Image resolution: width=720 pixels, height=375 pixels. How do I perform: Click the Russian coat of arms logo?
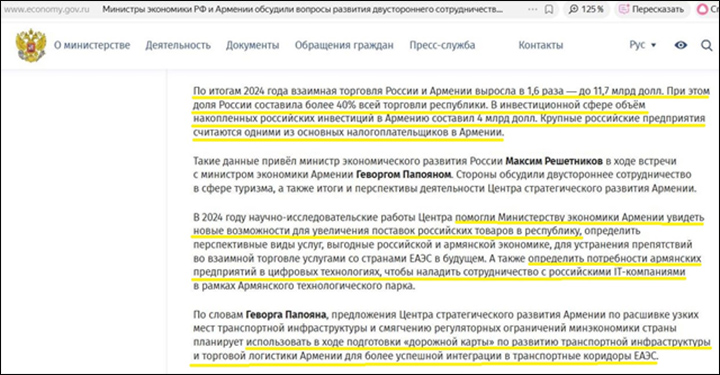(31, 45)
